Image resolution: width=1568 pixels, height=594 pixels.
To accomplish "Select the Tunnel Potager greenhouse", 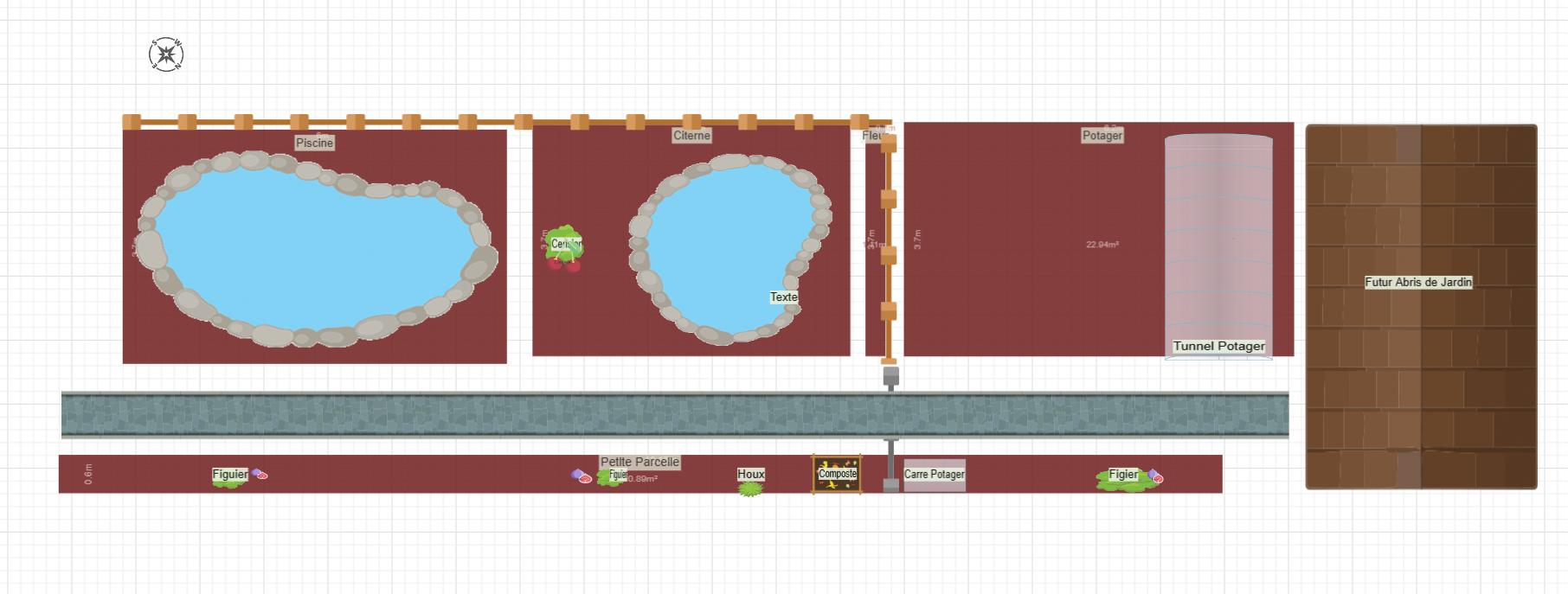I will click(1218, 242).
